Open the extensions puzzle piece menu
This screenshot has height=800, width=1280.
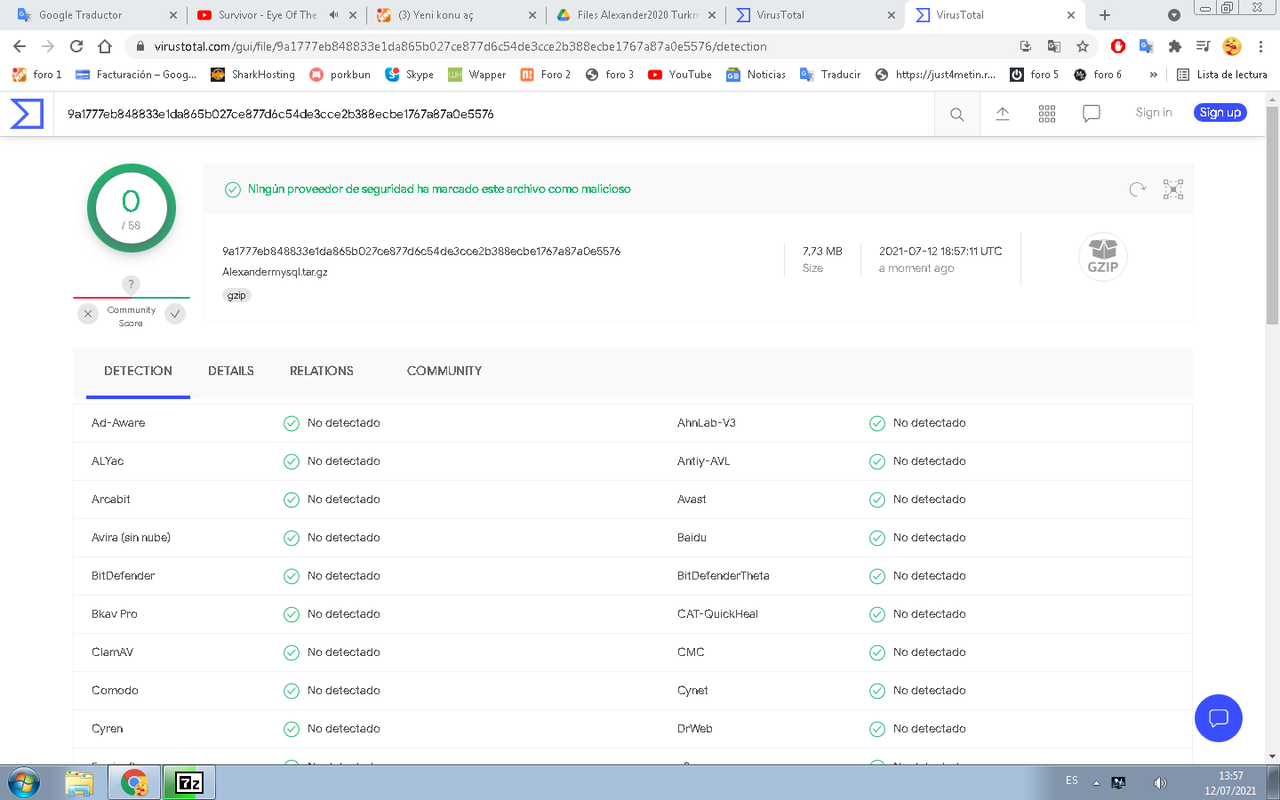pyautogui.click(x=1175, y=46)
